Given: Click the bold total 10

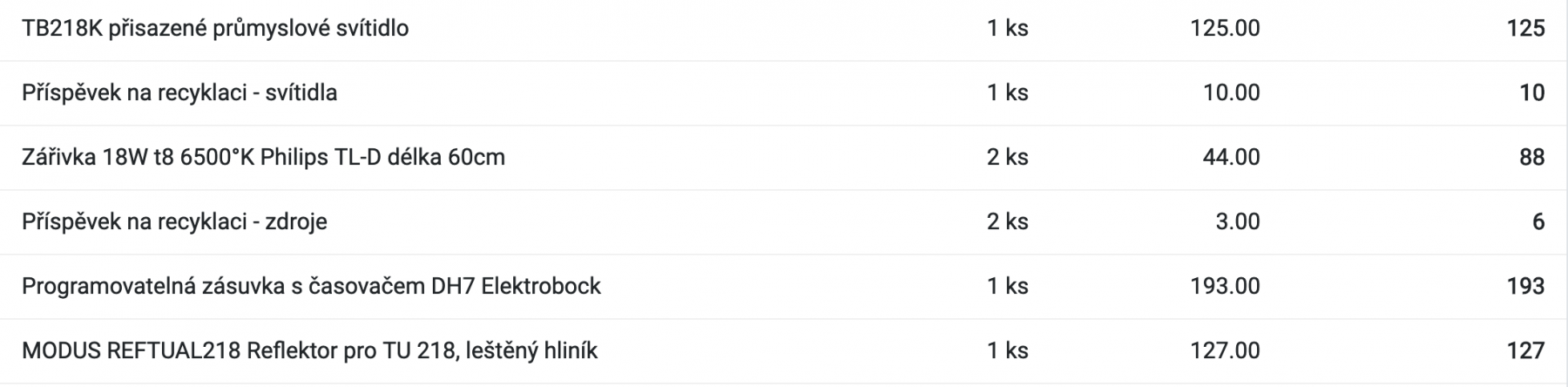Looking at the screenshot, I should 1531,92.
